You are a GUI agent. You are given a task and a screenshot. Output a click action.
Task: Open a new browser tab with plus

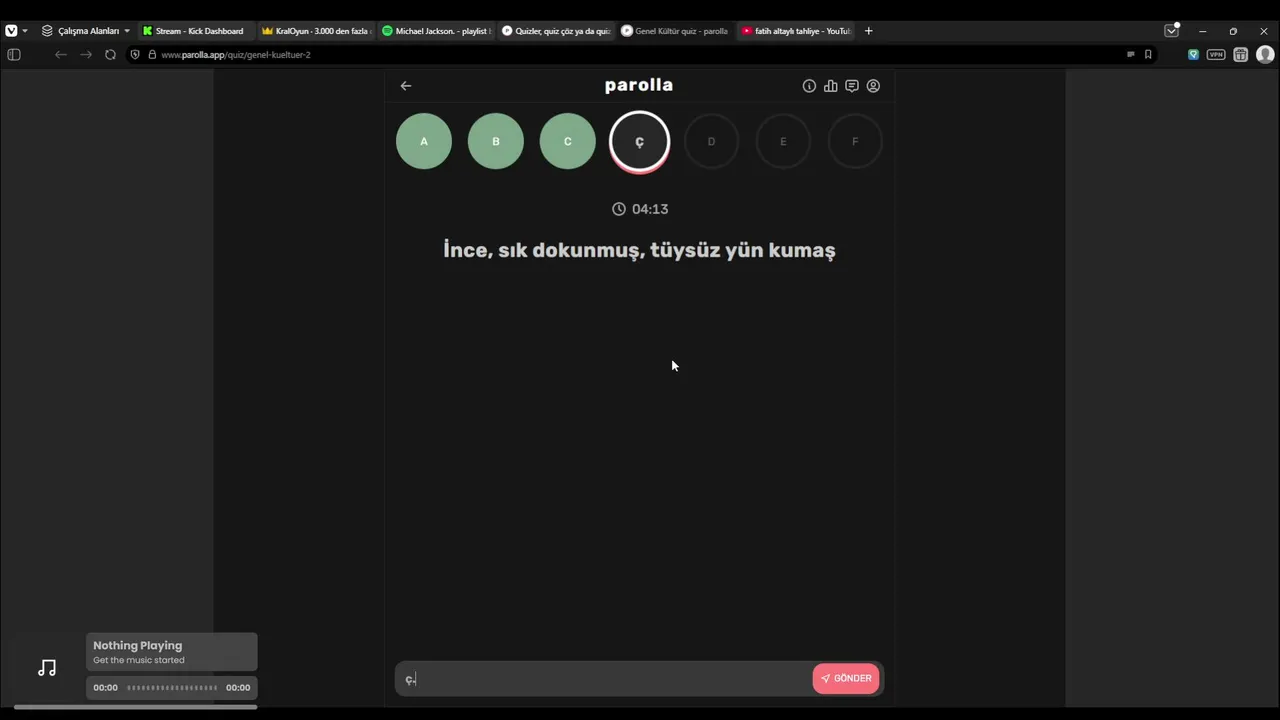point(868,31)
